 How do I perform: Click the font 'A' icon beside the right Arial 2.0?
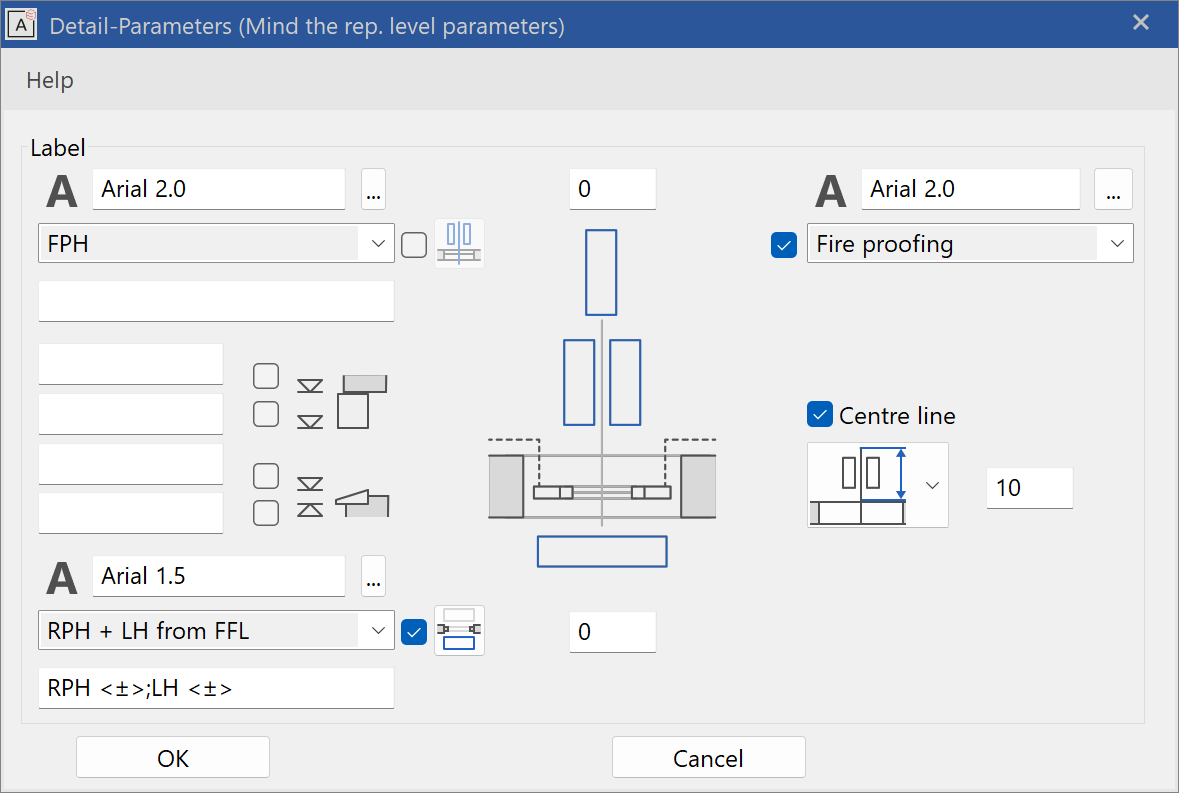(x=831, y=191)
